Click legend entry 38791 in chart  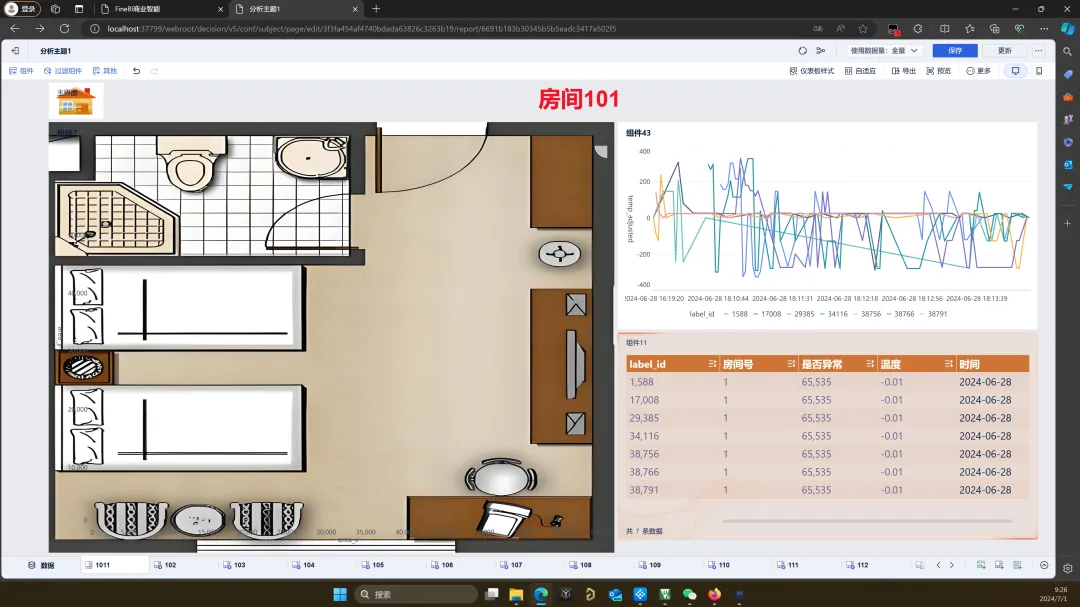(x=932, y=313)
